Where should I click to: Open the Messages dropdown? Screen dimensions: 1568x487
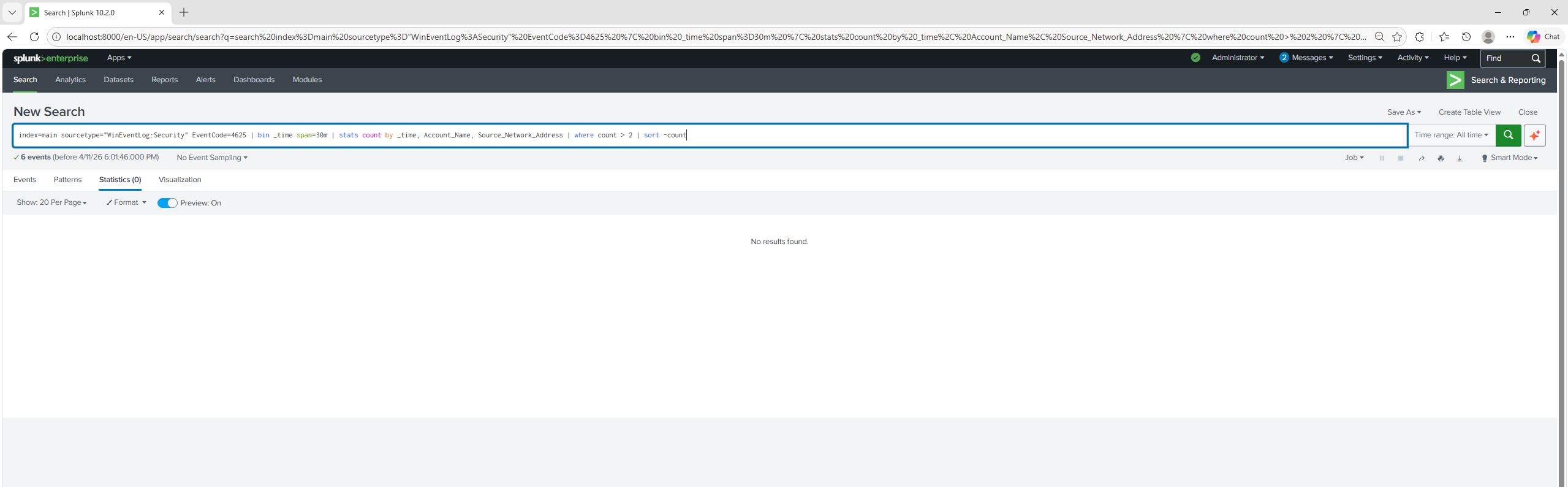pos(1306,58)
